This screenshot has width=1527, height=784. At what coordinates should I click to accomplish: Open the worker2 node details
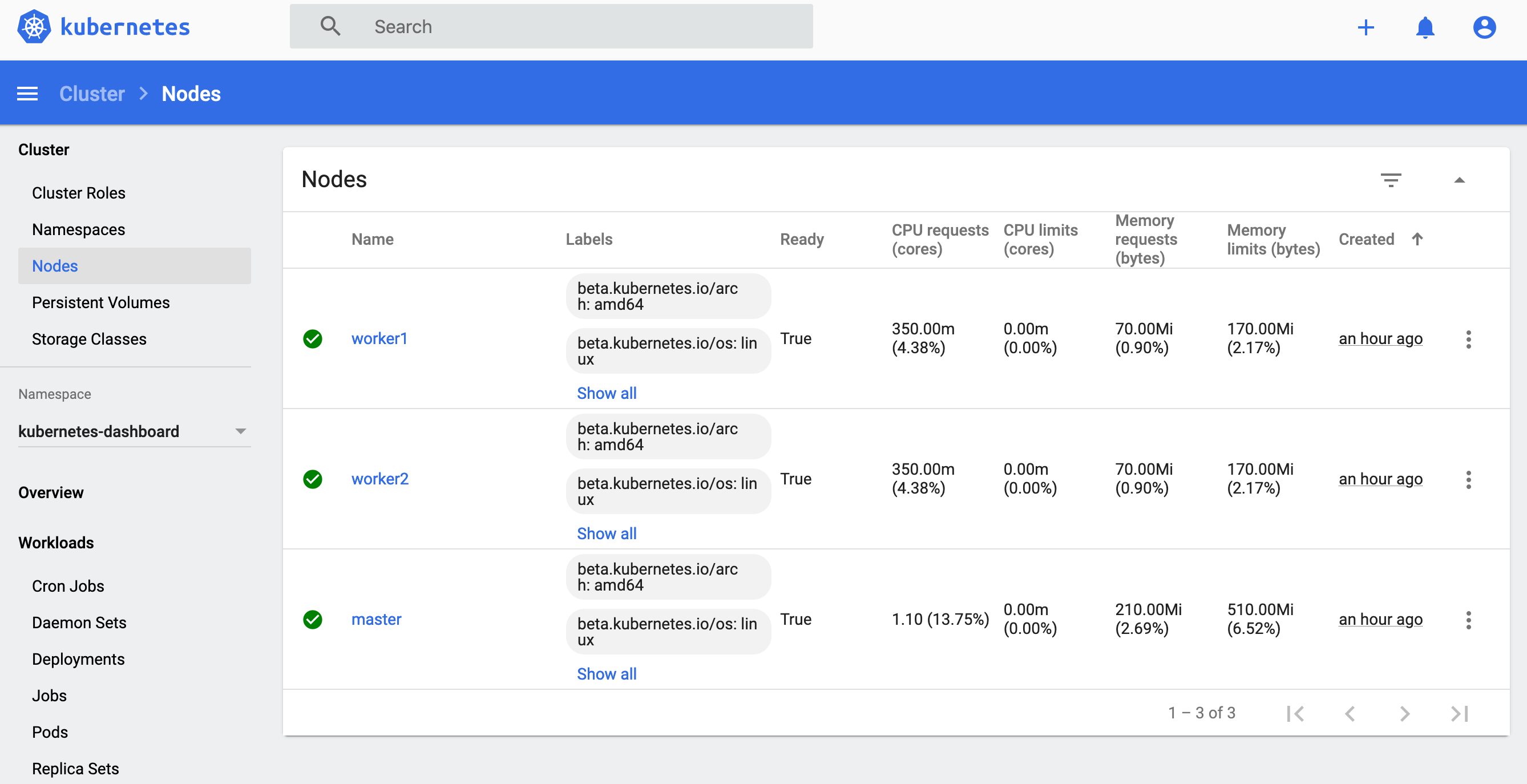click(380, 478)
